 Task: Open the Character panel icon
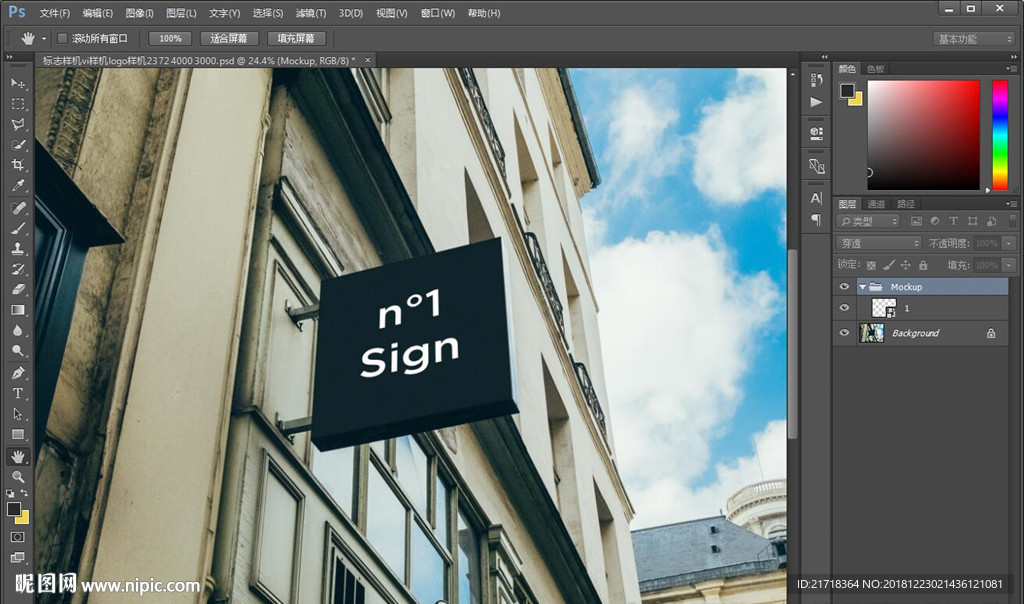[x=817, y=198]
